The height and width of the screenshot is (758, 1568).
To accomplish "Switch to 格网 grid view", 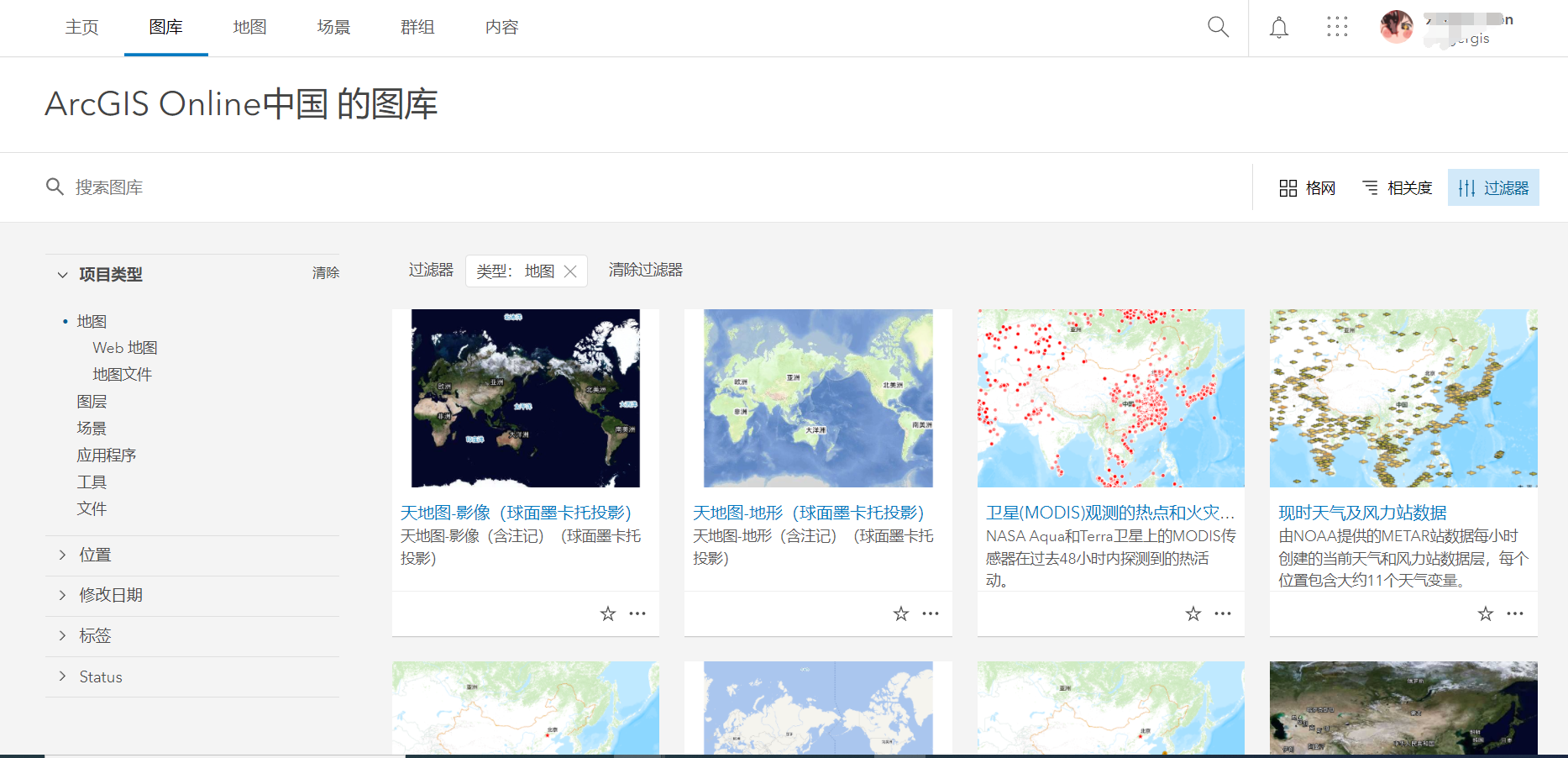I will pos(1307,188).
